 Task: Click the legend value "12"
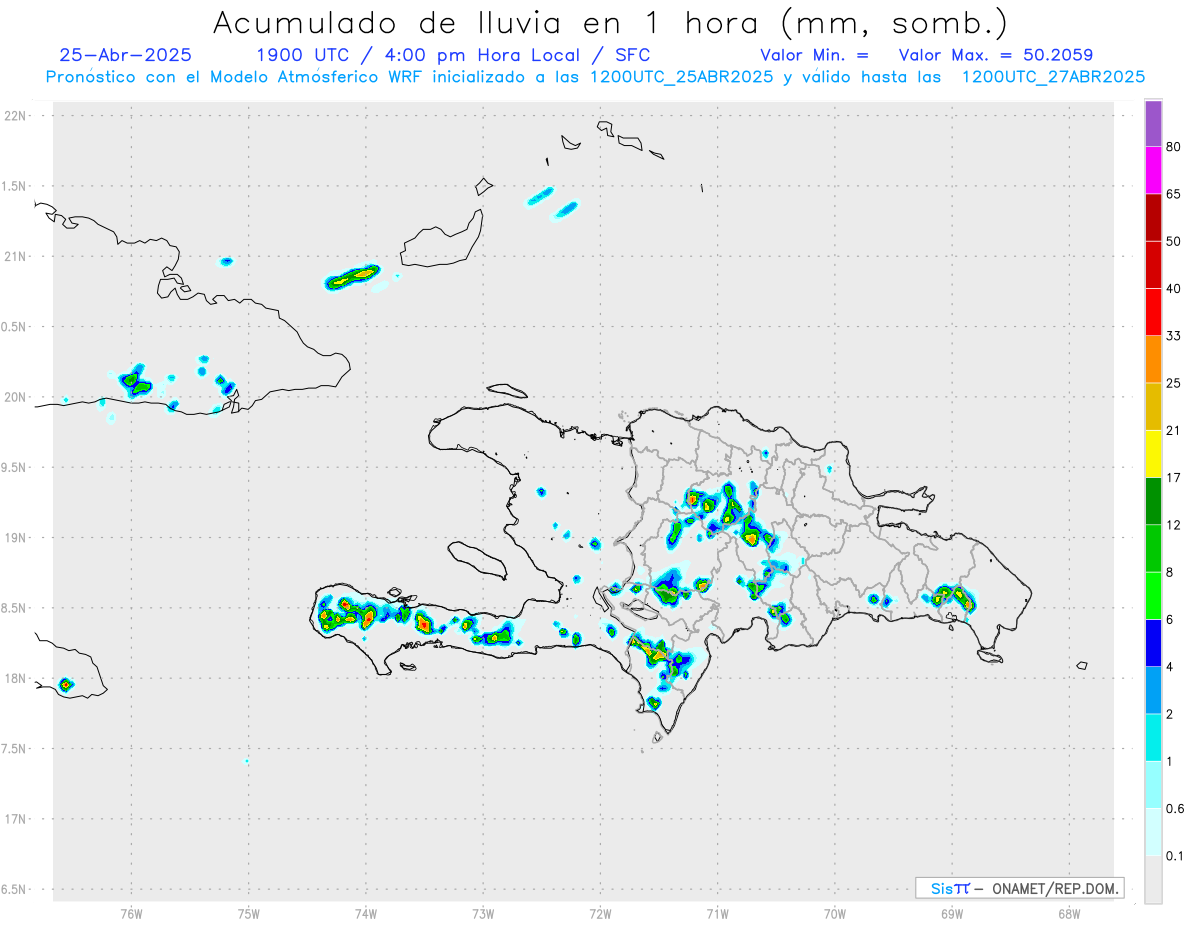pyautogui.click(x=1174, y=525)
